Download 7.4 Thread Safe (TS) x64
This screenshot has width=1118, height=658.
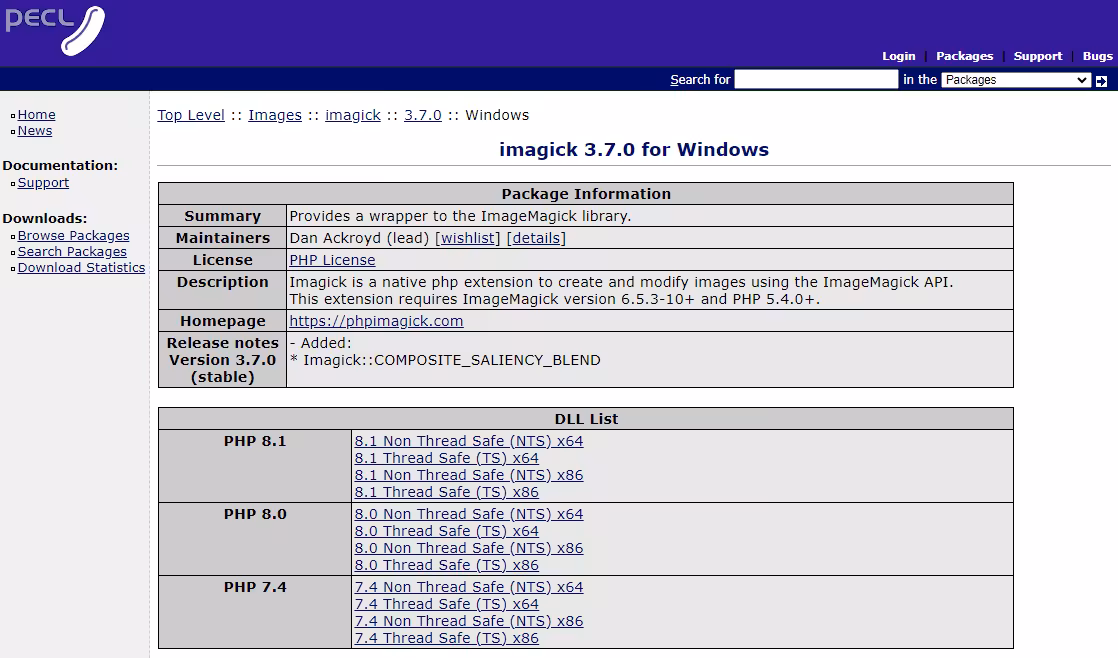(x=447, y=604)
